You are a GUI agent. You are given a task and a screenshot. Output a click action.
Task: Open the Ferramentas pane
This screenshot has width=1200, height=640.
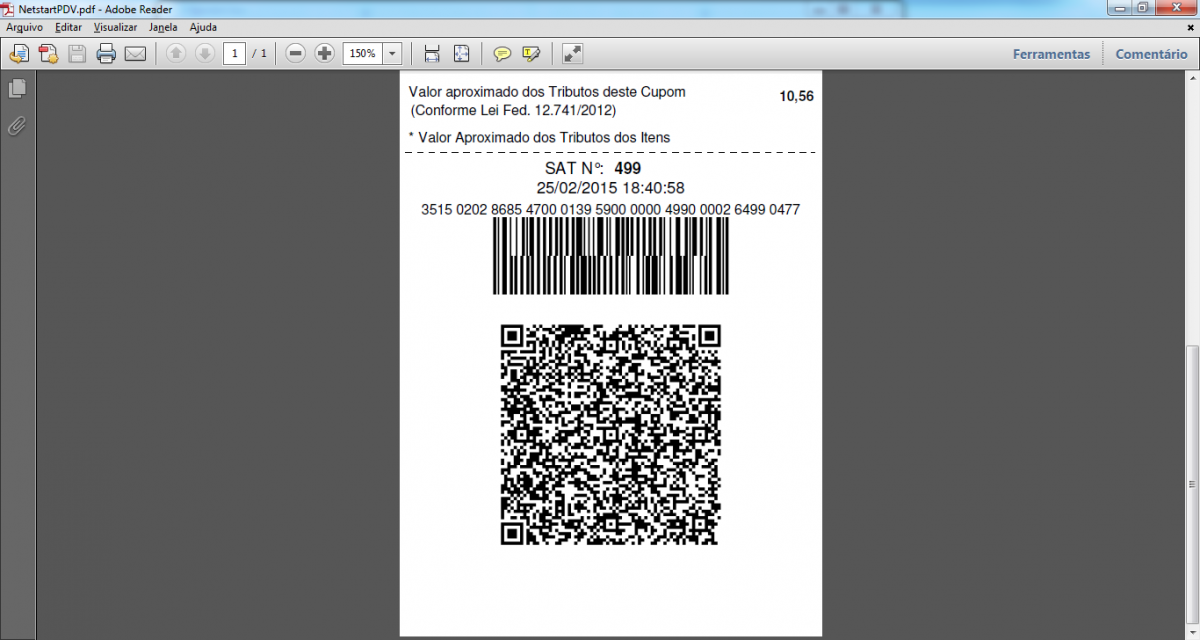1051,54
